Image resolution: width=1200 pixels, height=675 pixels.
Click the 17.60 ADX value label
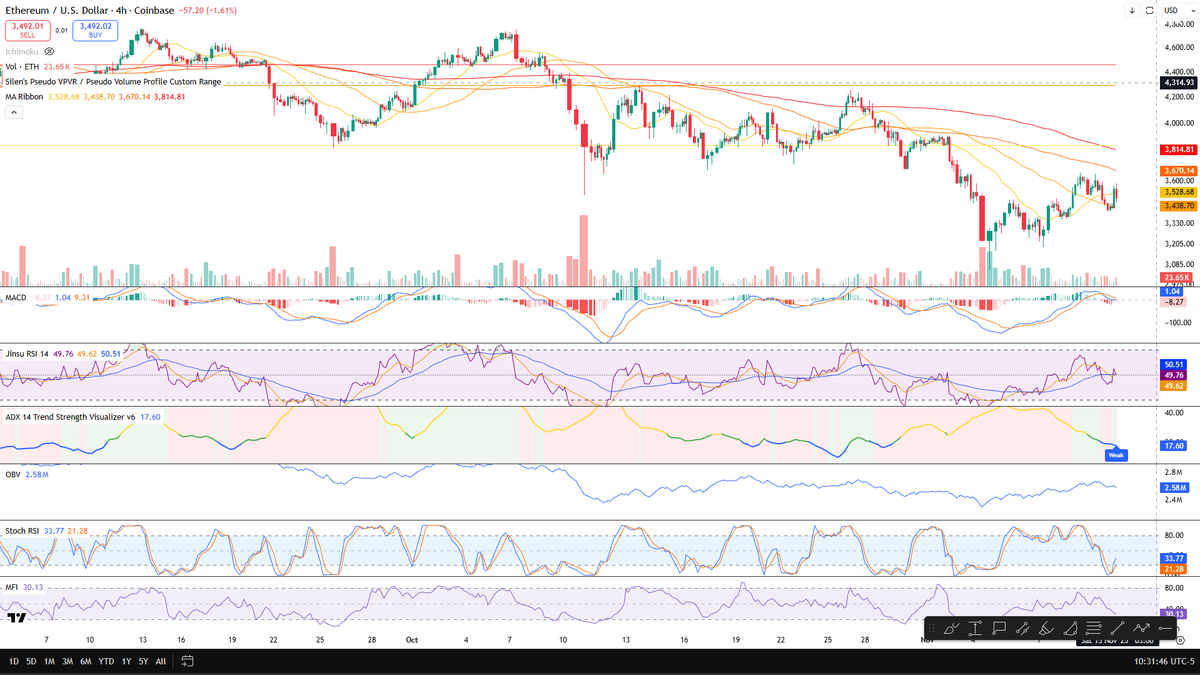pos(1173,445)
